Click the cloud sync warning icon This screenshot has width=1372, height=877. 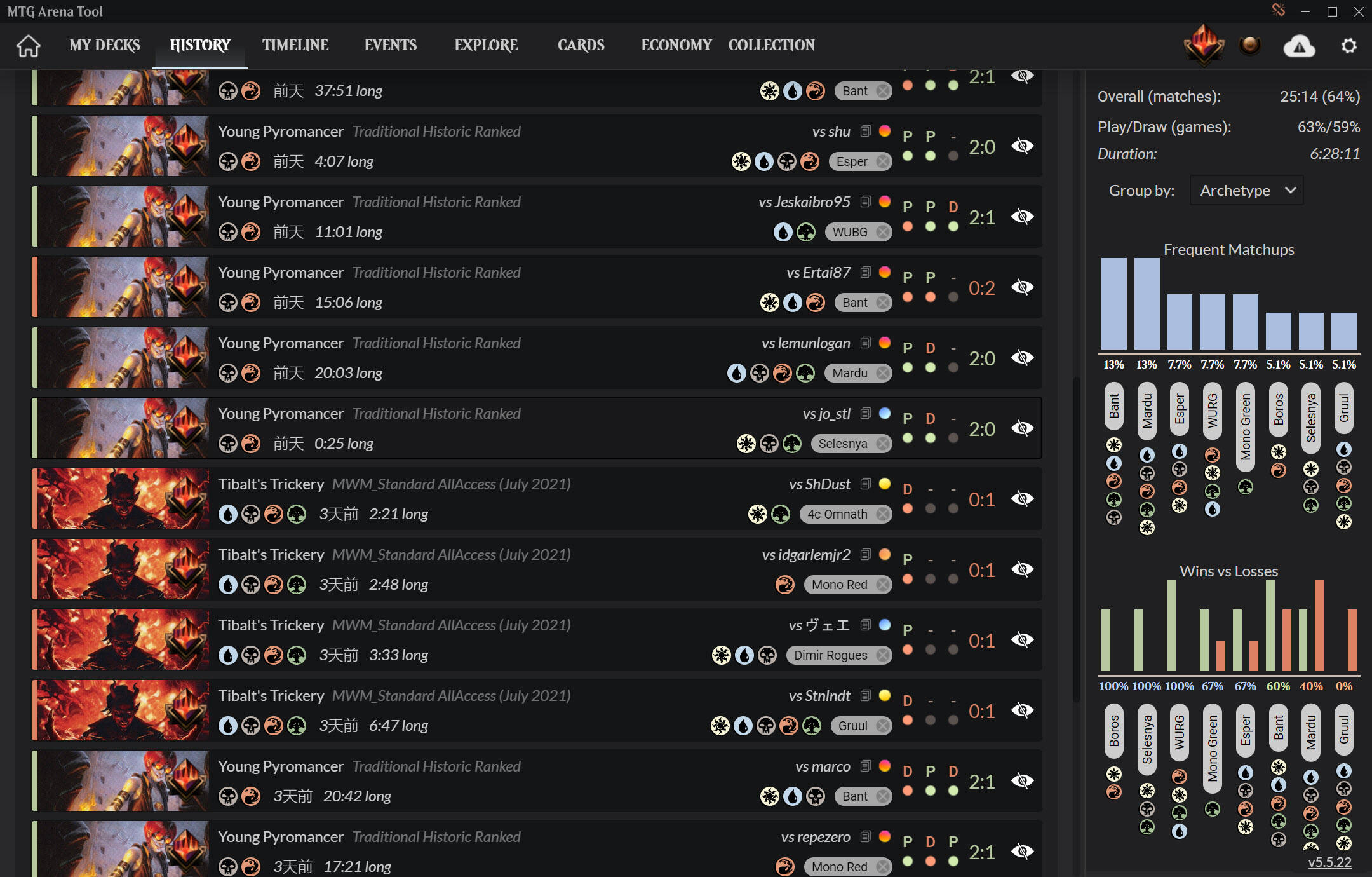coord(1300,46)
